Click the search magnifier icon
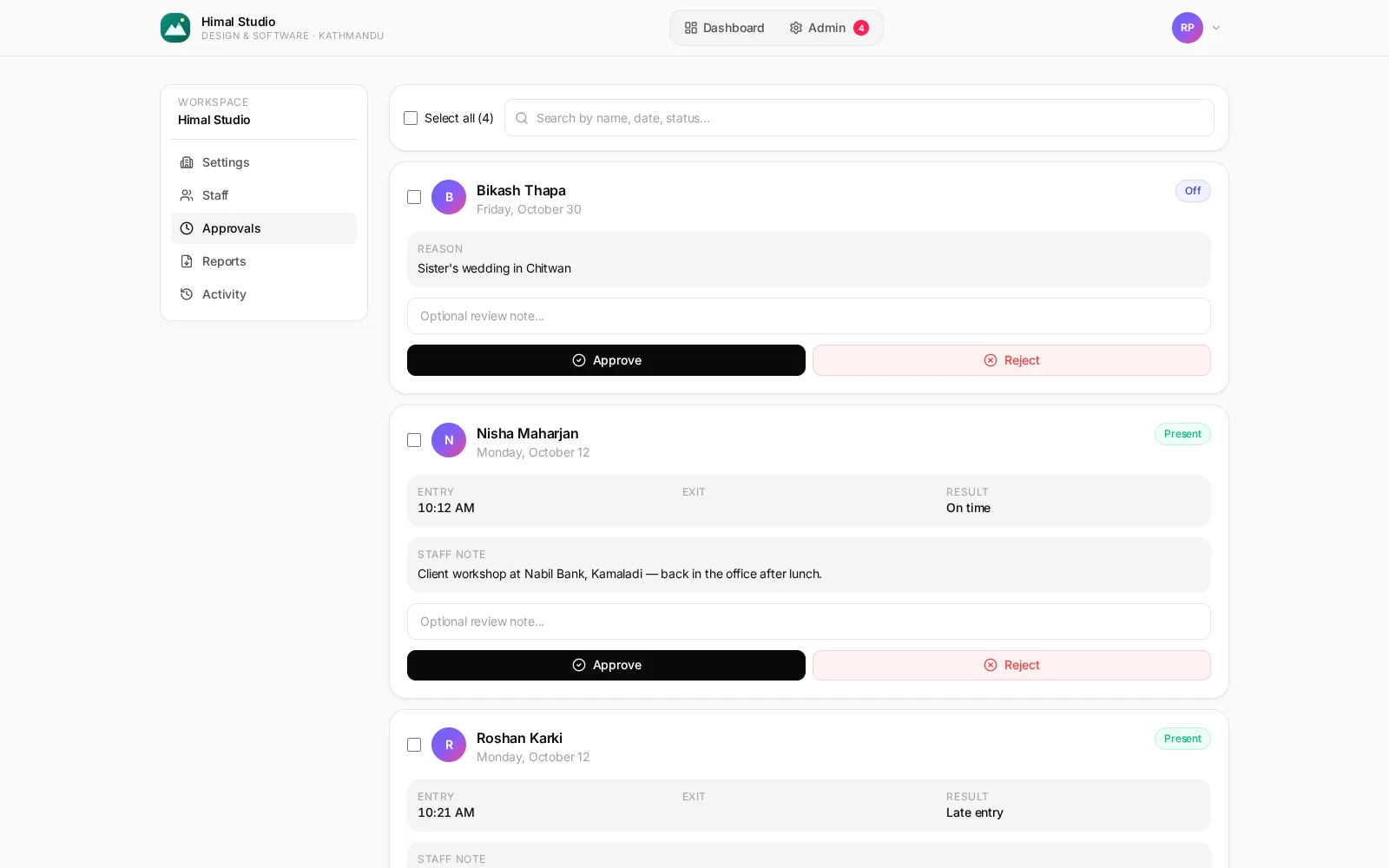This screenshot has width=1389, height=868. tap(522, 118)
